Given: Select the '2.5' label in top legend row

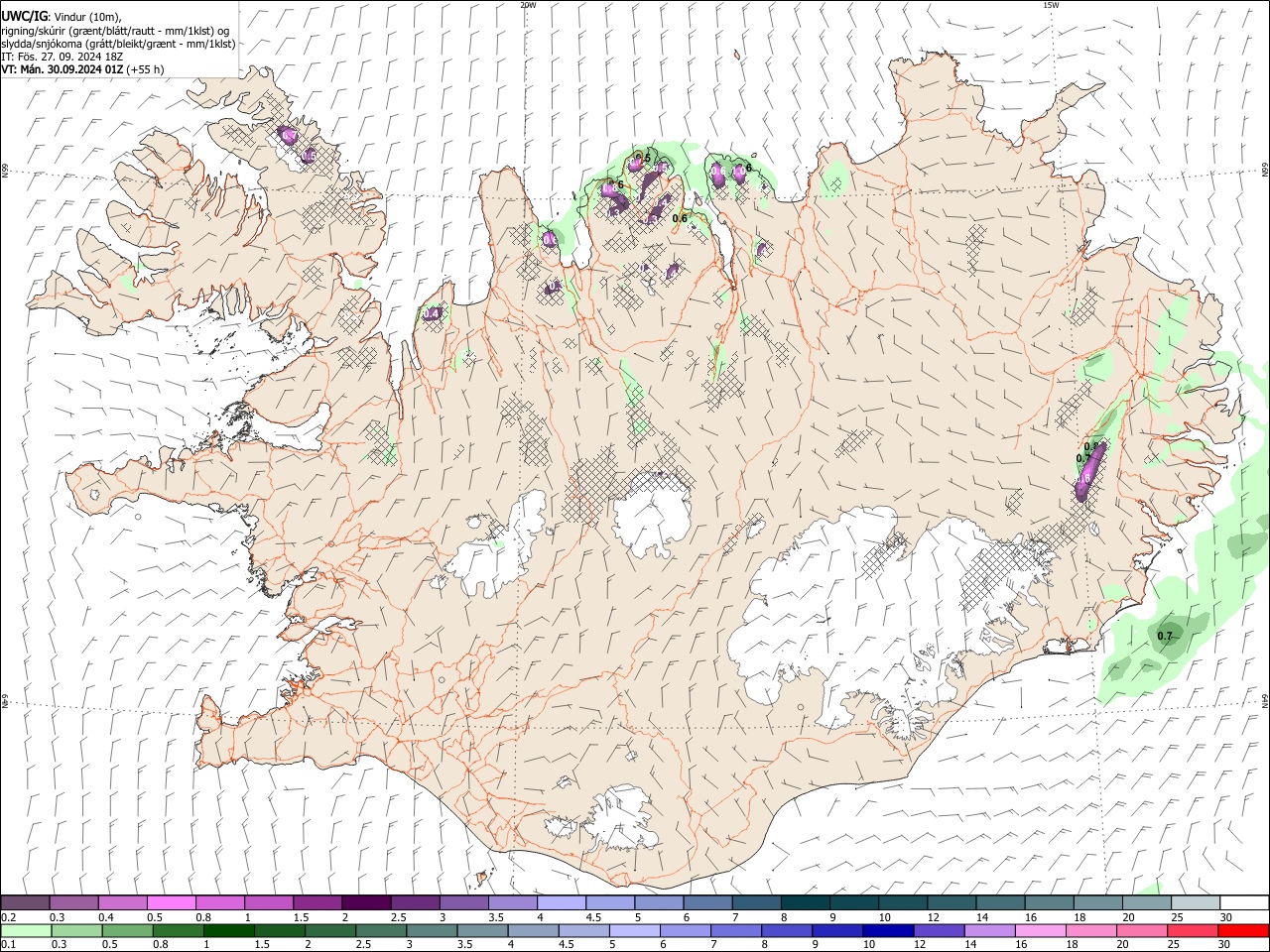Looking at the screenshot, I should pyautogui.click(x=398, y=917).
